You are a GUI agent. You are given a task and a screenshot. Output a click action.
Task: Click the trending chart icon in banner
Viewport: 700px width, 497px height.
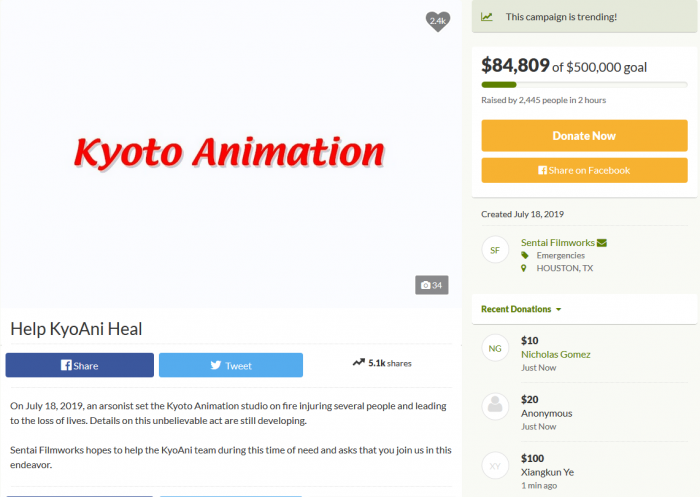click(x=487, y=17)
